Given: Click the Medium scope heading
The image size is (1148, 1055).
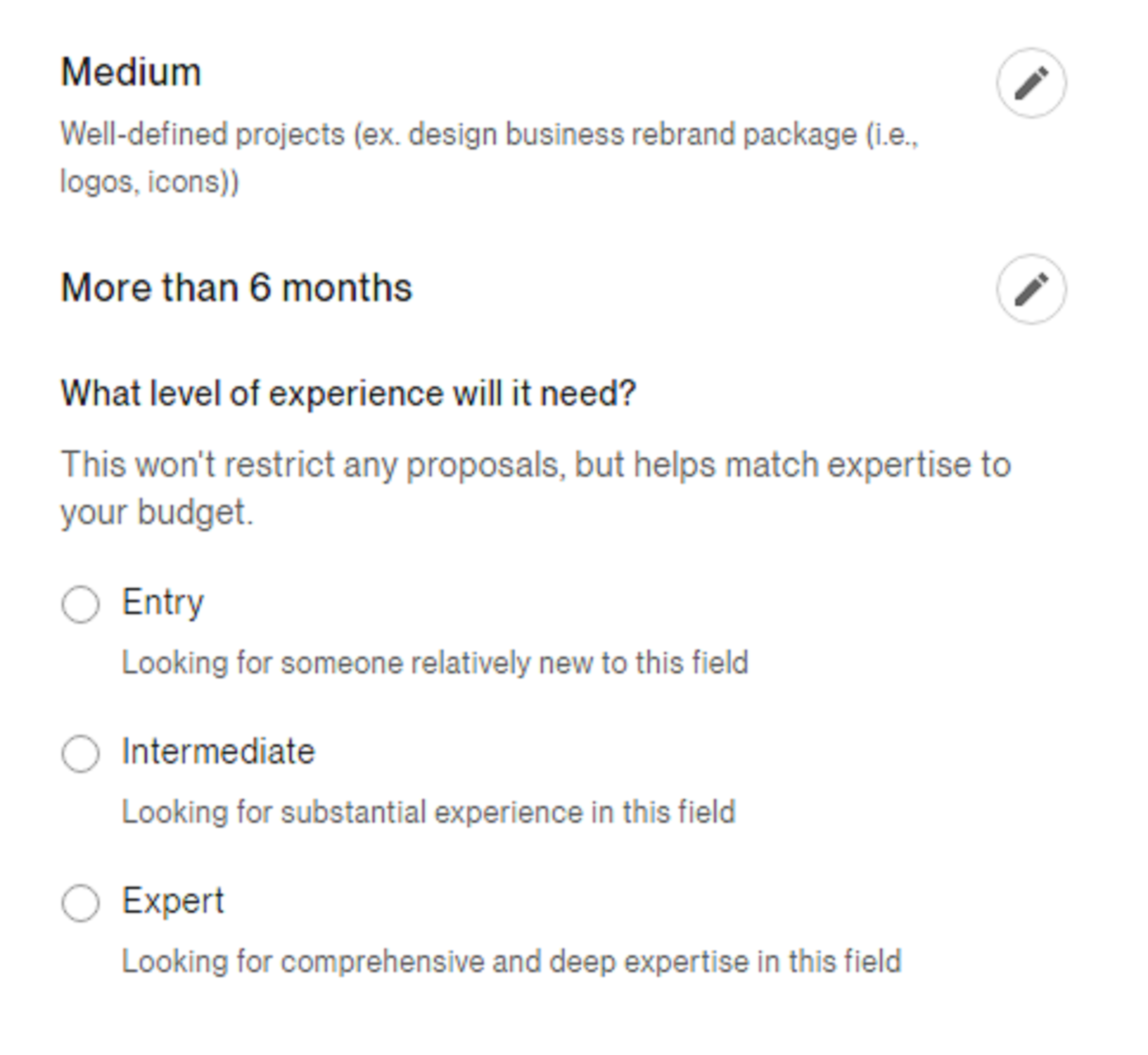Looking at the screenshot, I should tap(131, 72).
